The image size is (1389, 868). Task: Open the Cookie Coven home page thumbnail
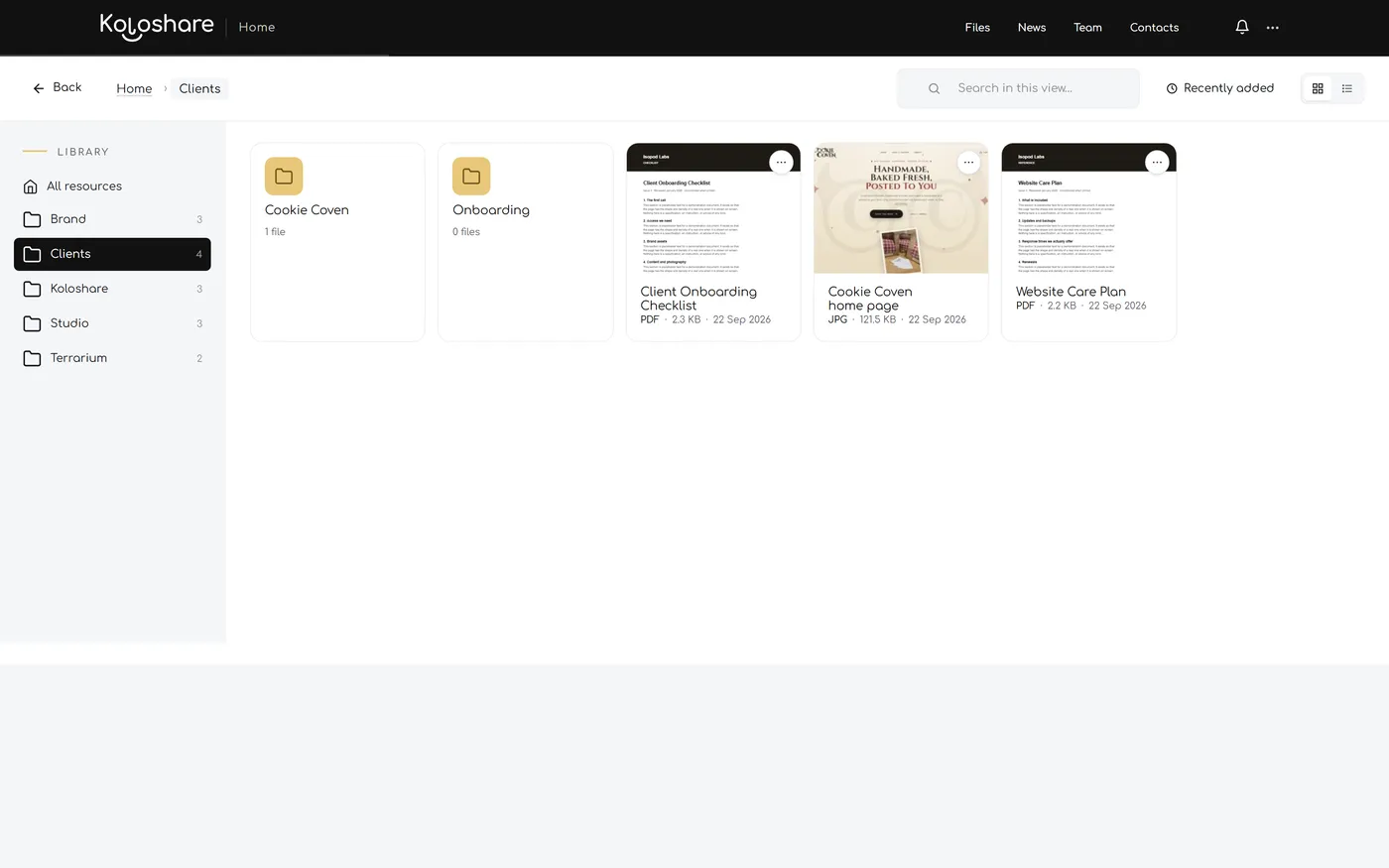click(x=901, y=208)
